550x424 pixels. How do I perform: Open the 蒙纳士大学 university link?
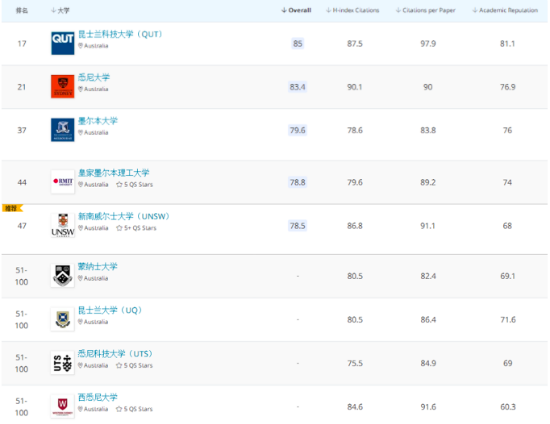point(98,267)
